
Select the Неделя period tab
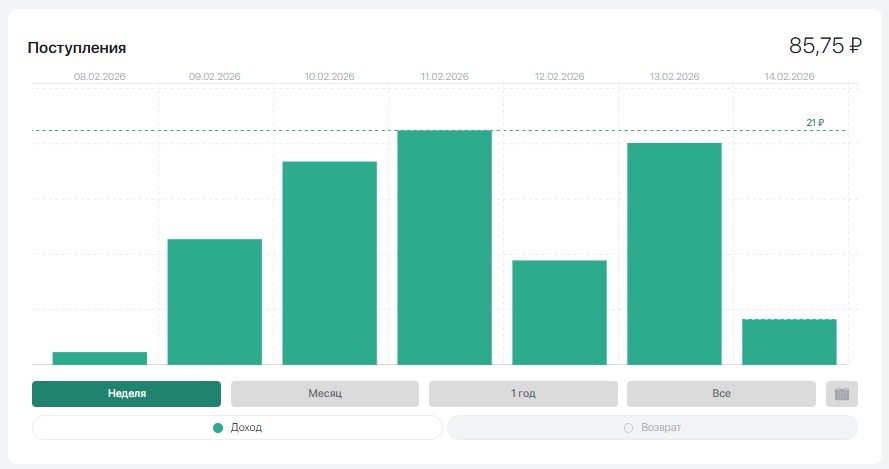click(x=126, y=394)
